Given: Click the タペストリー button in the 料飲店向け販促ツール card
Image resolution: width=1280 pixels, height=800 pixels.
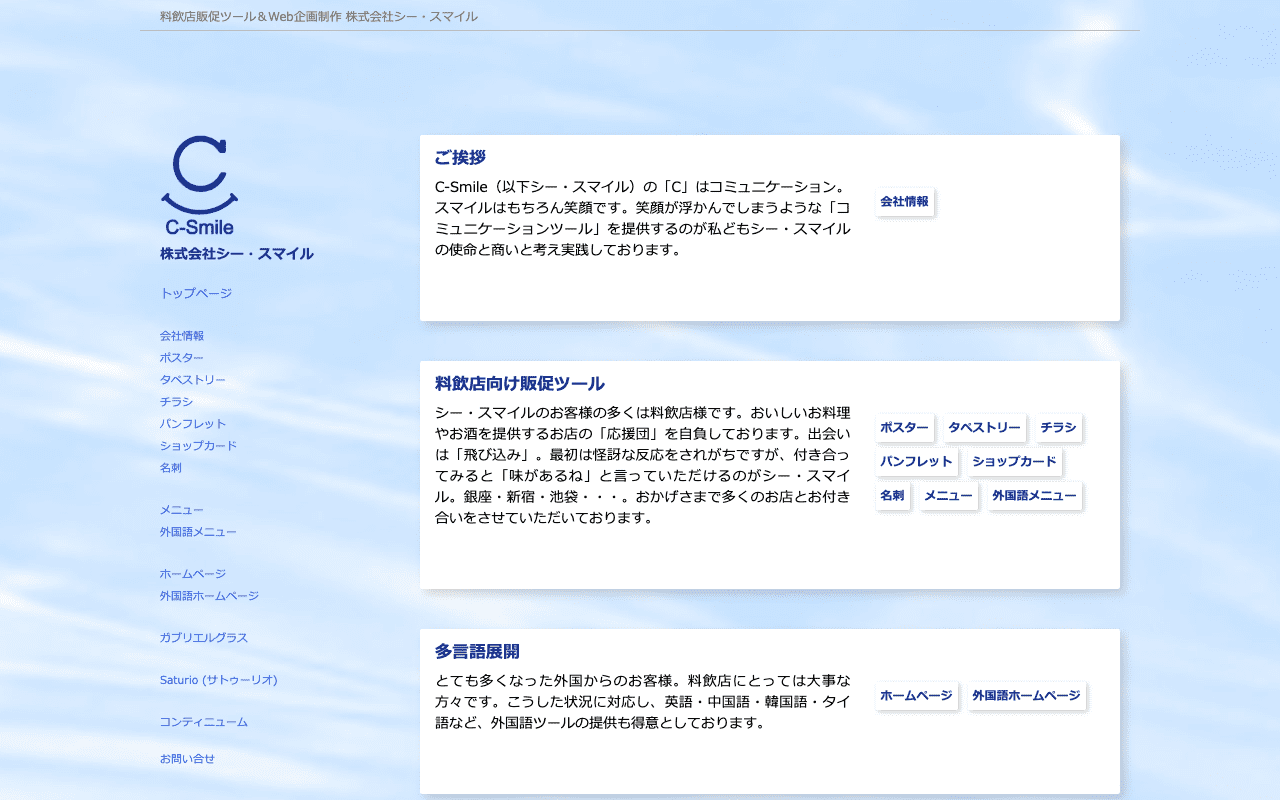Looking at the screenshot, I should (984, 428).
